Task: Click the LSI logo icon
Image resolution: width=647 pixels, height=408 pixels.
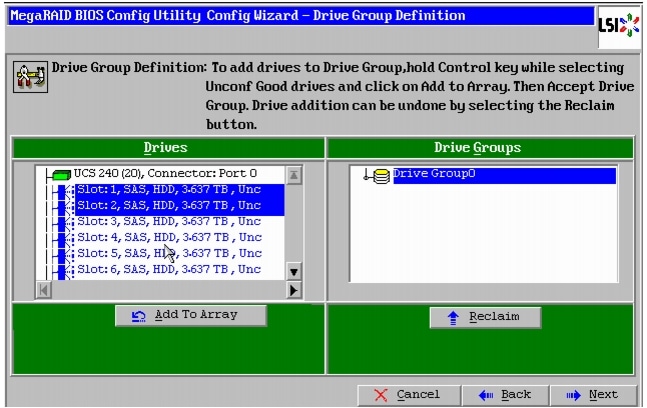Action: (x=619, y=26)
